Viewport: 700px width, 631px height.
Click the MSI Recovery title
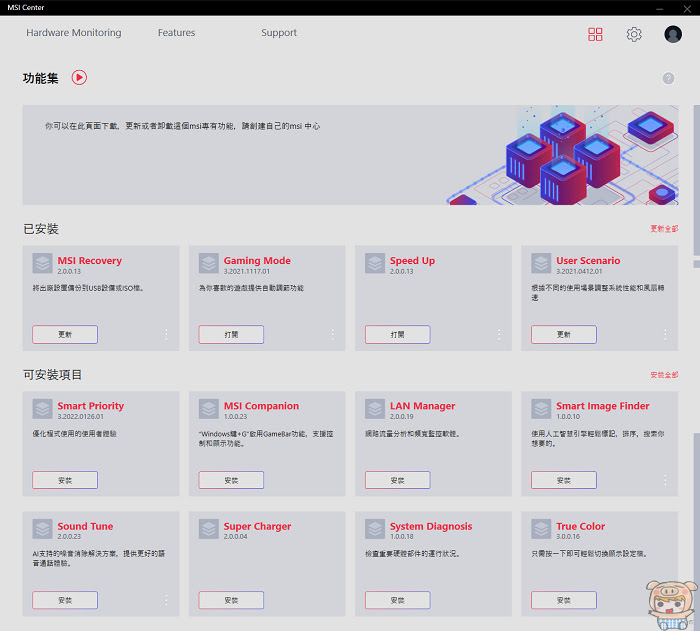coord(89,260)
